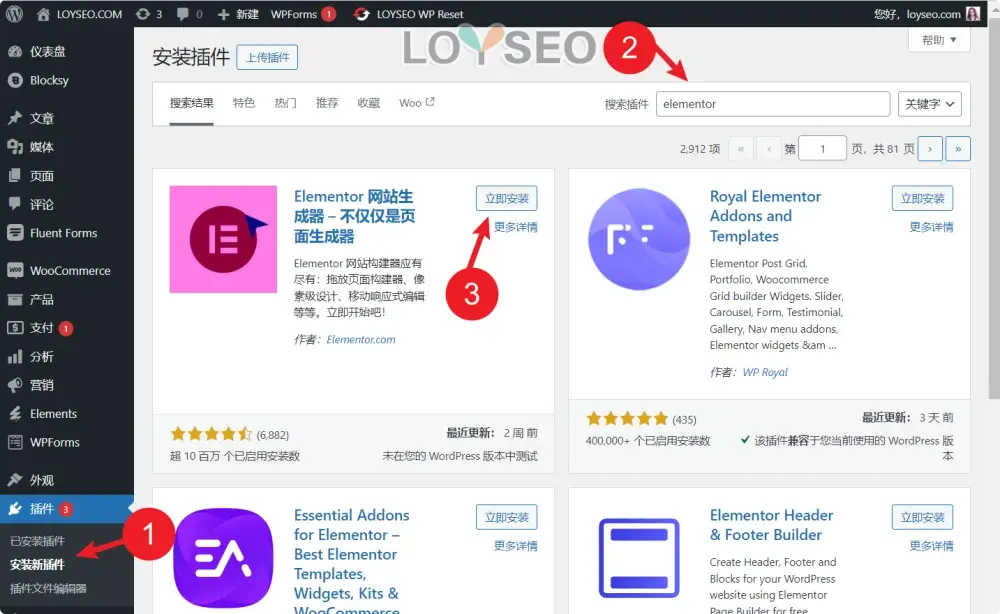1000x614 pixels.
Task: Click Essential Addons plugin logo
Action: (x=223, y=558)
